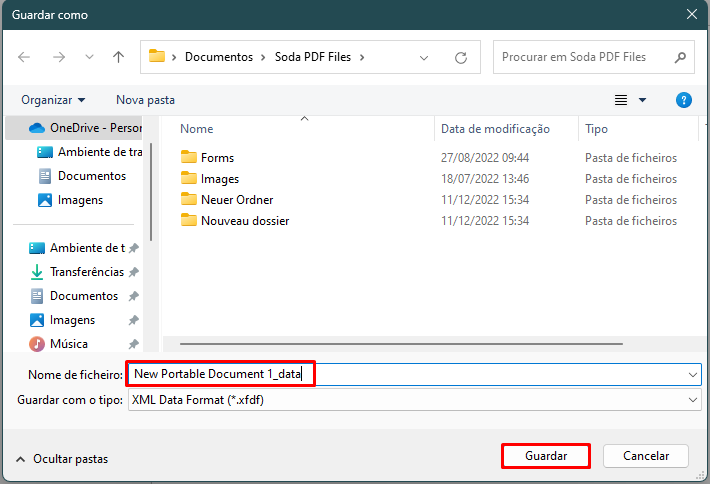Click the Cancelar button

[x=646, y=456]
